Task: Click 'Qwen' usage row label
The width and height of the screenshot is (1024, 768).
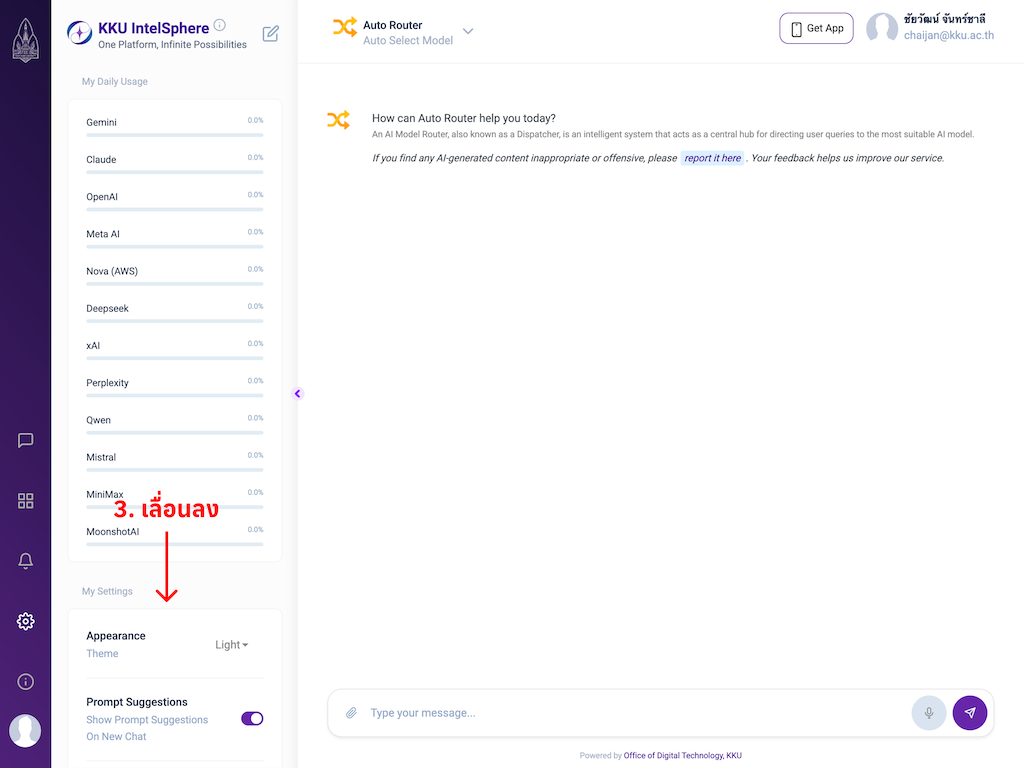Action: point(99,420)
